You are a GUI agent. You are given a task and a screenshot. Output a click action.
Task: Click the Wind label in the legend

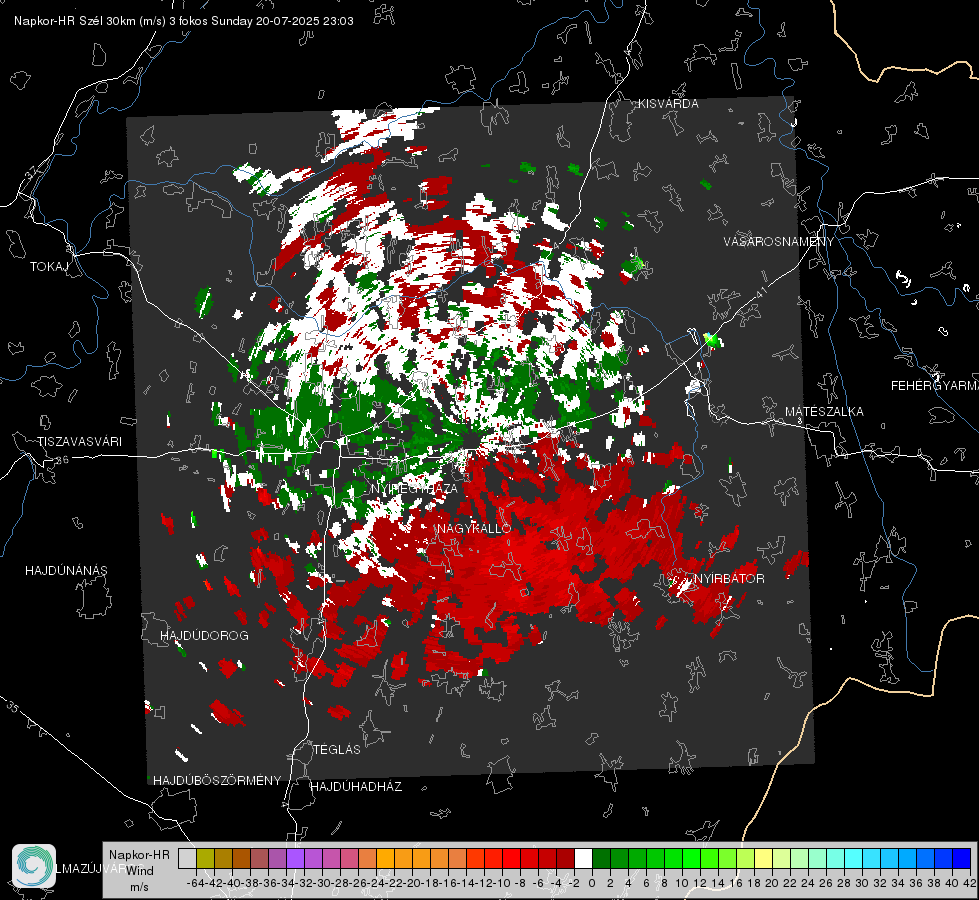click(140, 870)
